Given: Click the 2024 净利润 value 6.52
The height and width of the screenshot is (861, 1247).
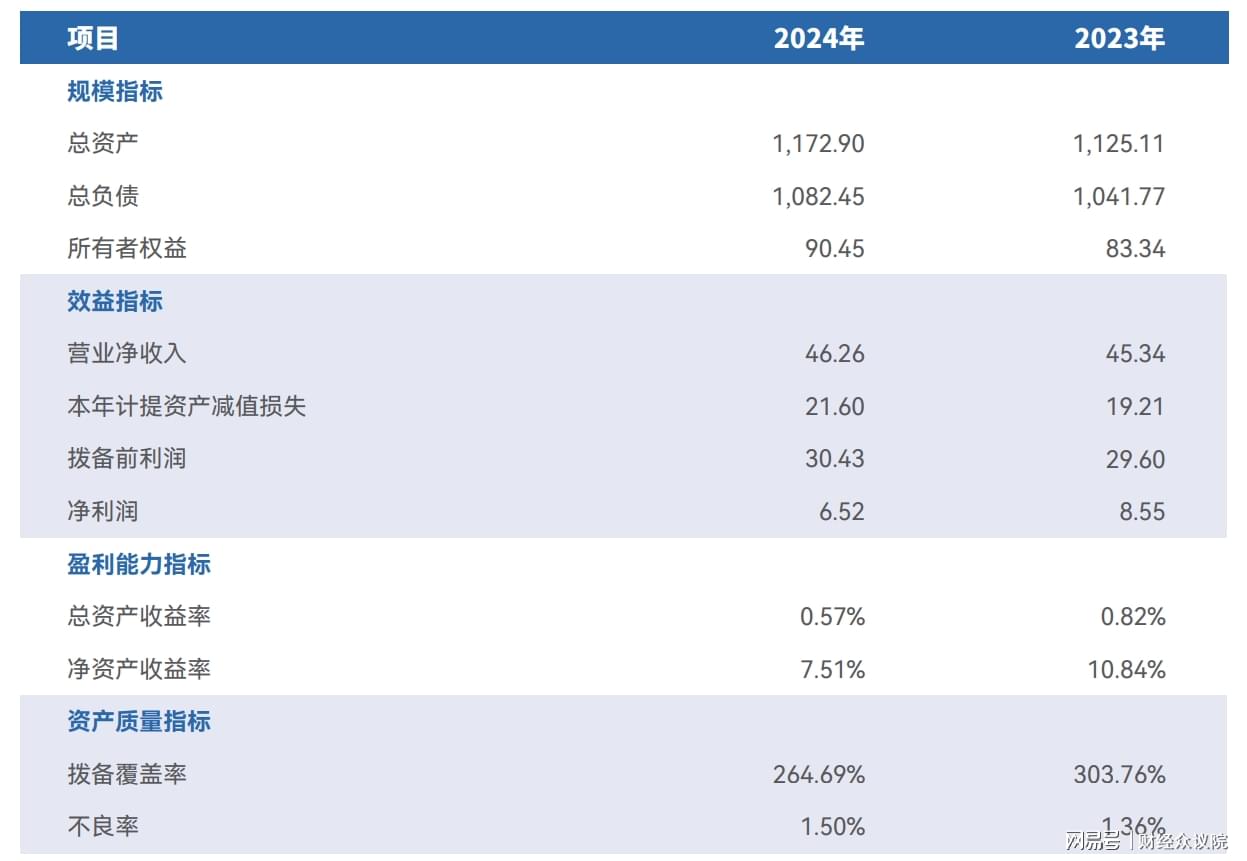Looking at the screenshot, I should (x=842, y=512).
